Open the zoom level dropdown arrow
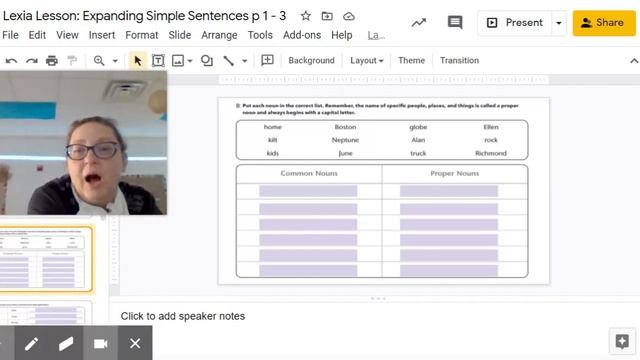The width and height of the screenshot is (640, 360). (x=115, y=61)
